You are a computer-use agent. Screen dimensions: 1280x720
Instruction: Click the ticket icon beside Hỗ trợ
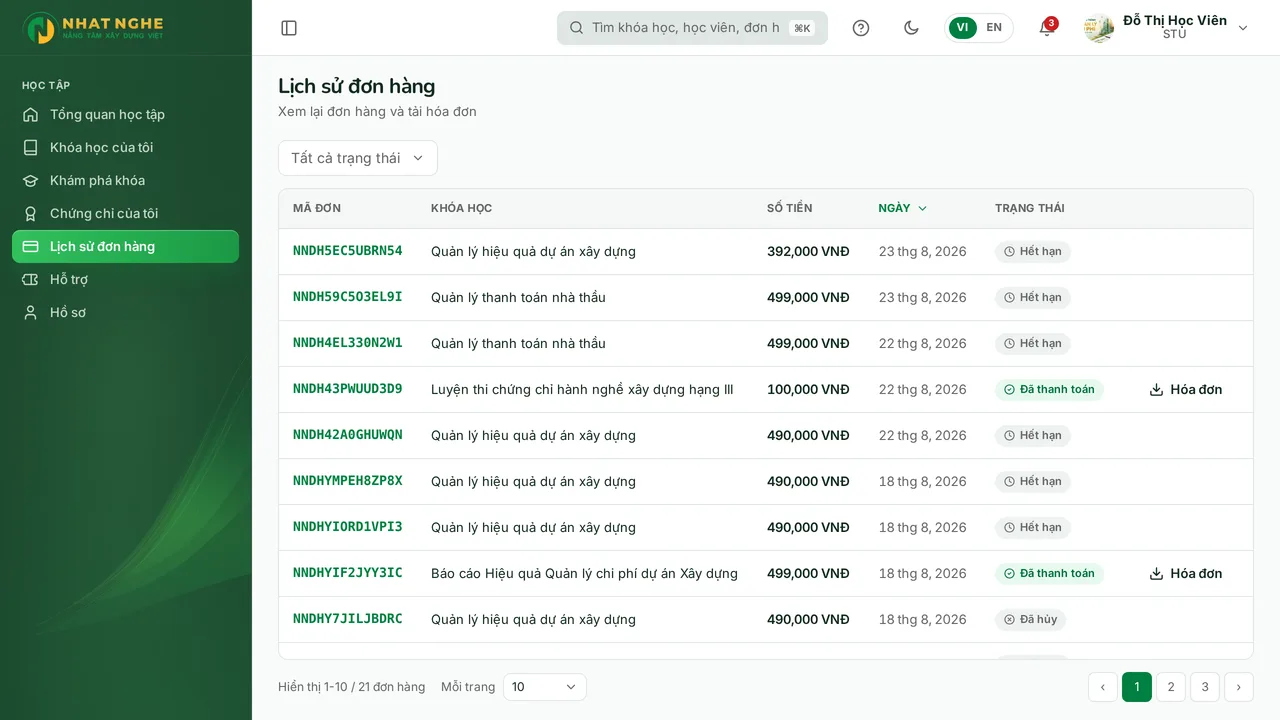click(x=31, y=279)
